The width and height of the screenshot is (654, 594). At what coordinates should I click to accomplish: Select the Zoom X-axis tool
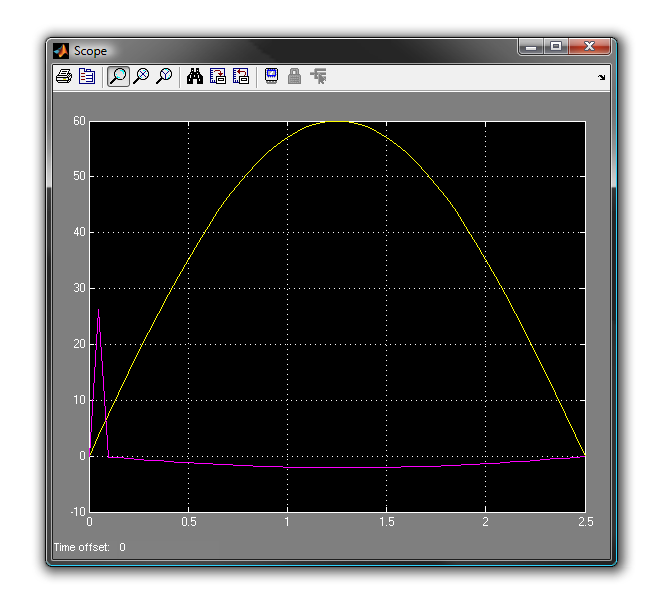point(141,76)
